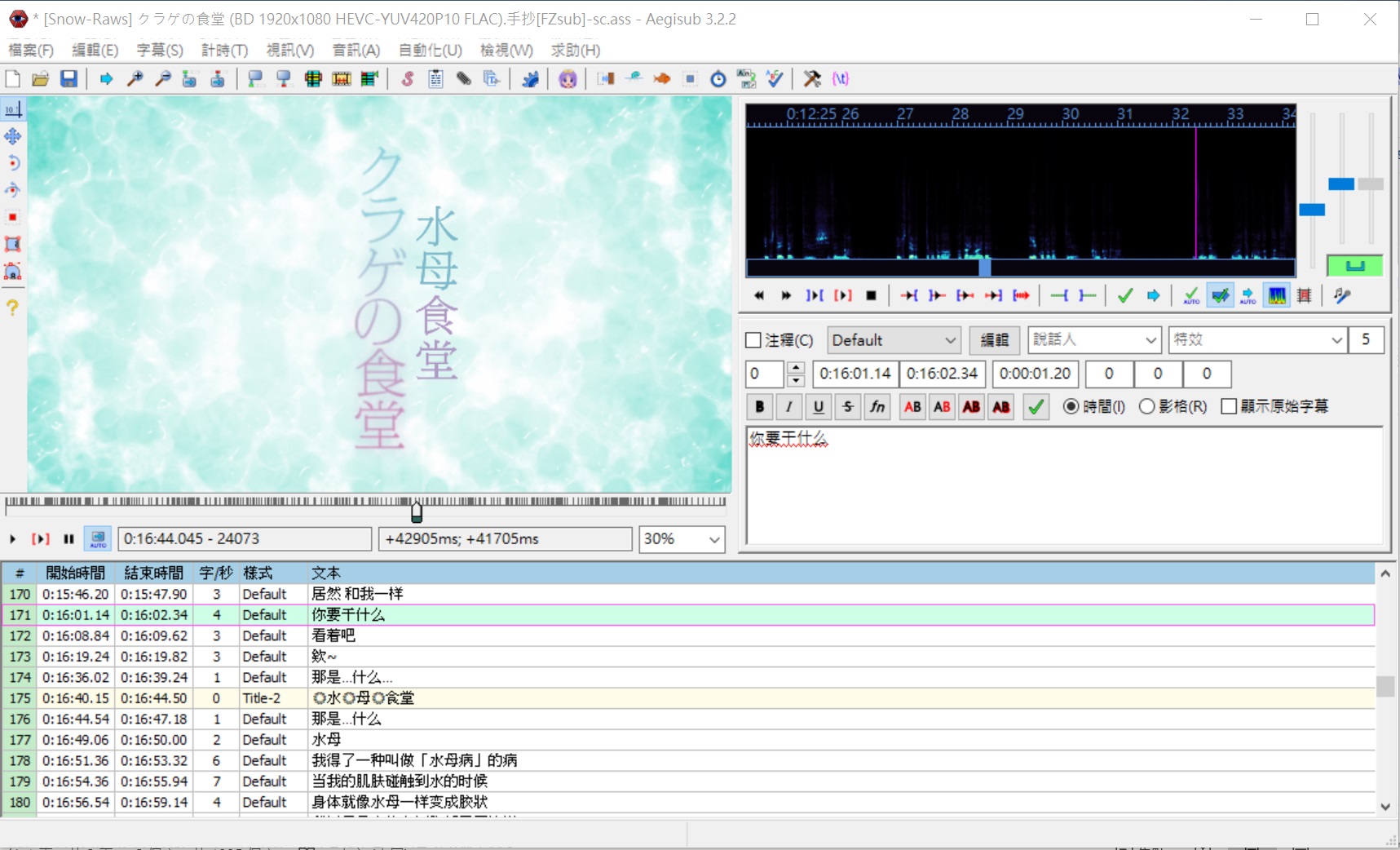The width and height of the screenshot is (1400, 850).
Task: Open the 音訊(A) menu
Action: [x=356, y=50]
